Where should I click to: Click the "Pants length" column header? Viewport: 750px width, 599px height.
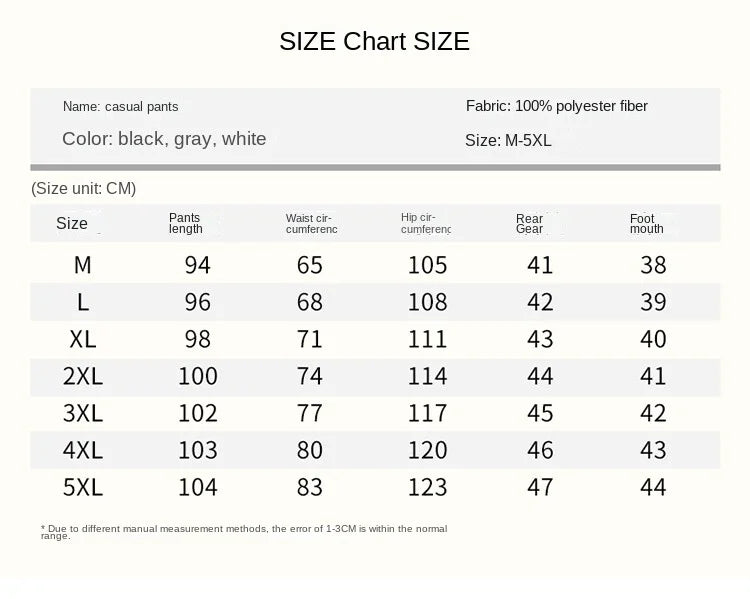click(186, 223)
